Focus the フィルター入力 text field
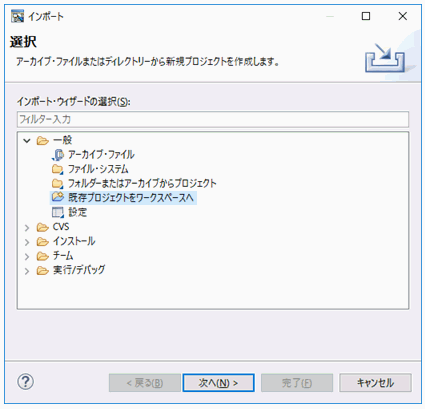This screenshot has height=409, width=425. [213, 119]
